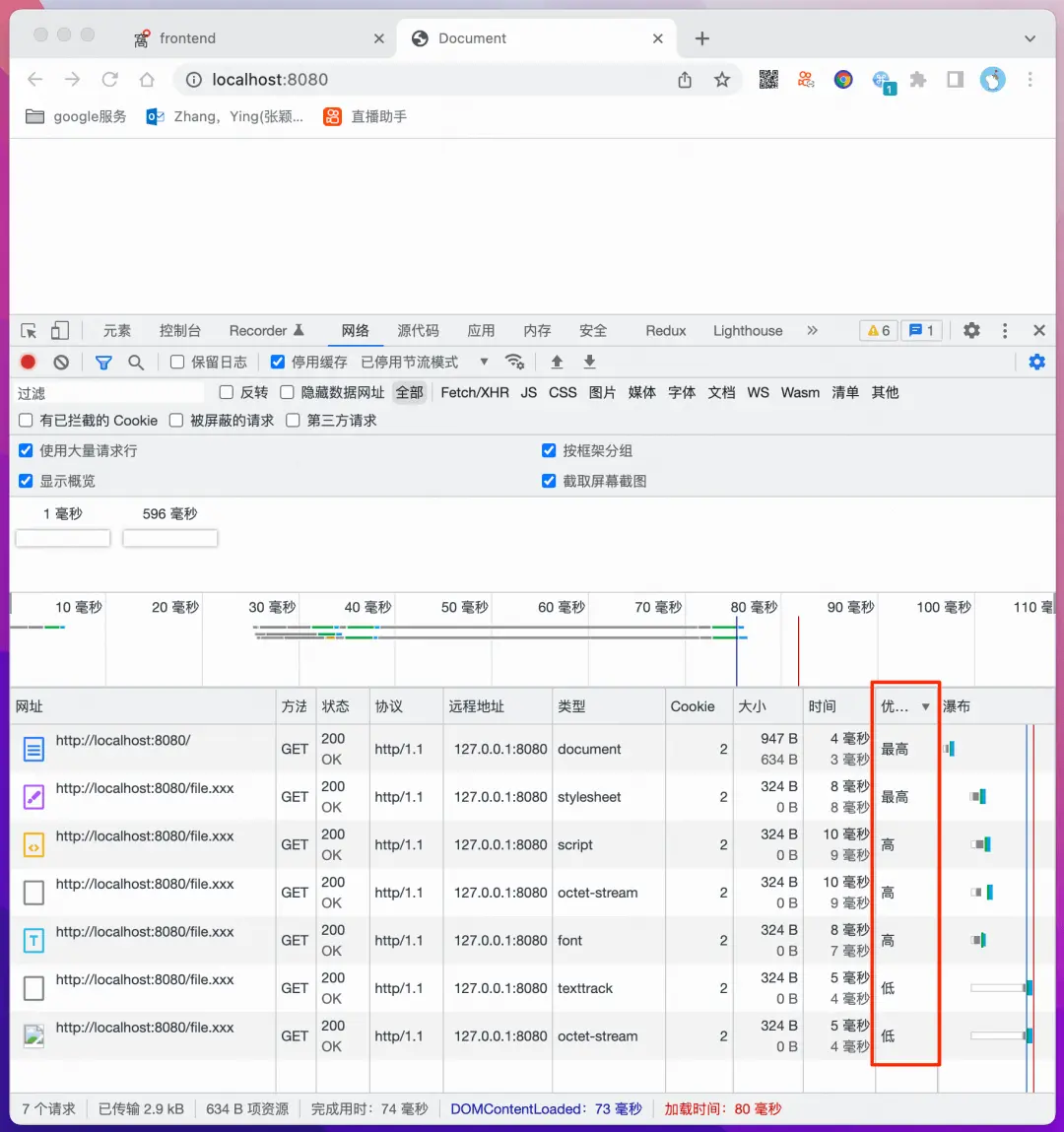Open network settings blue gear icon
Viewport: 1064px width, 1132px height.
click(x=1037, y=362)
